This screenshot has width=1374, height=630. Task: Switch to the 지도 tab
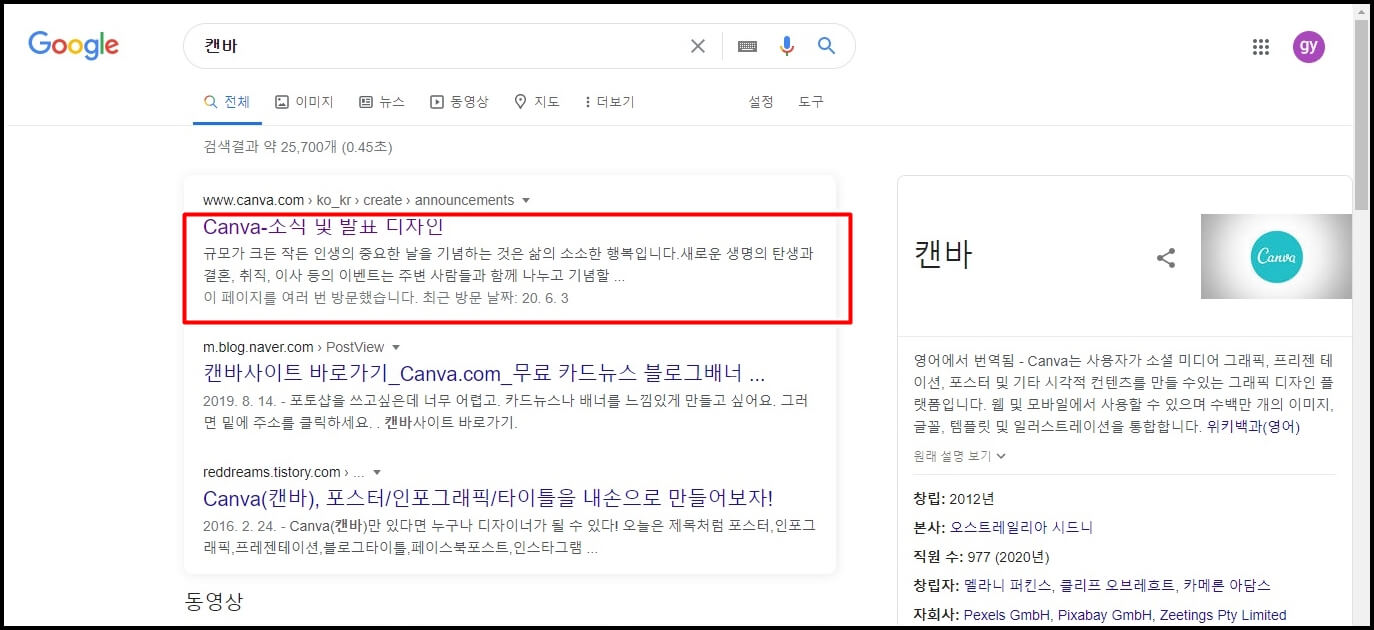click(536, 102)
